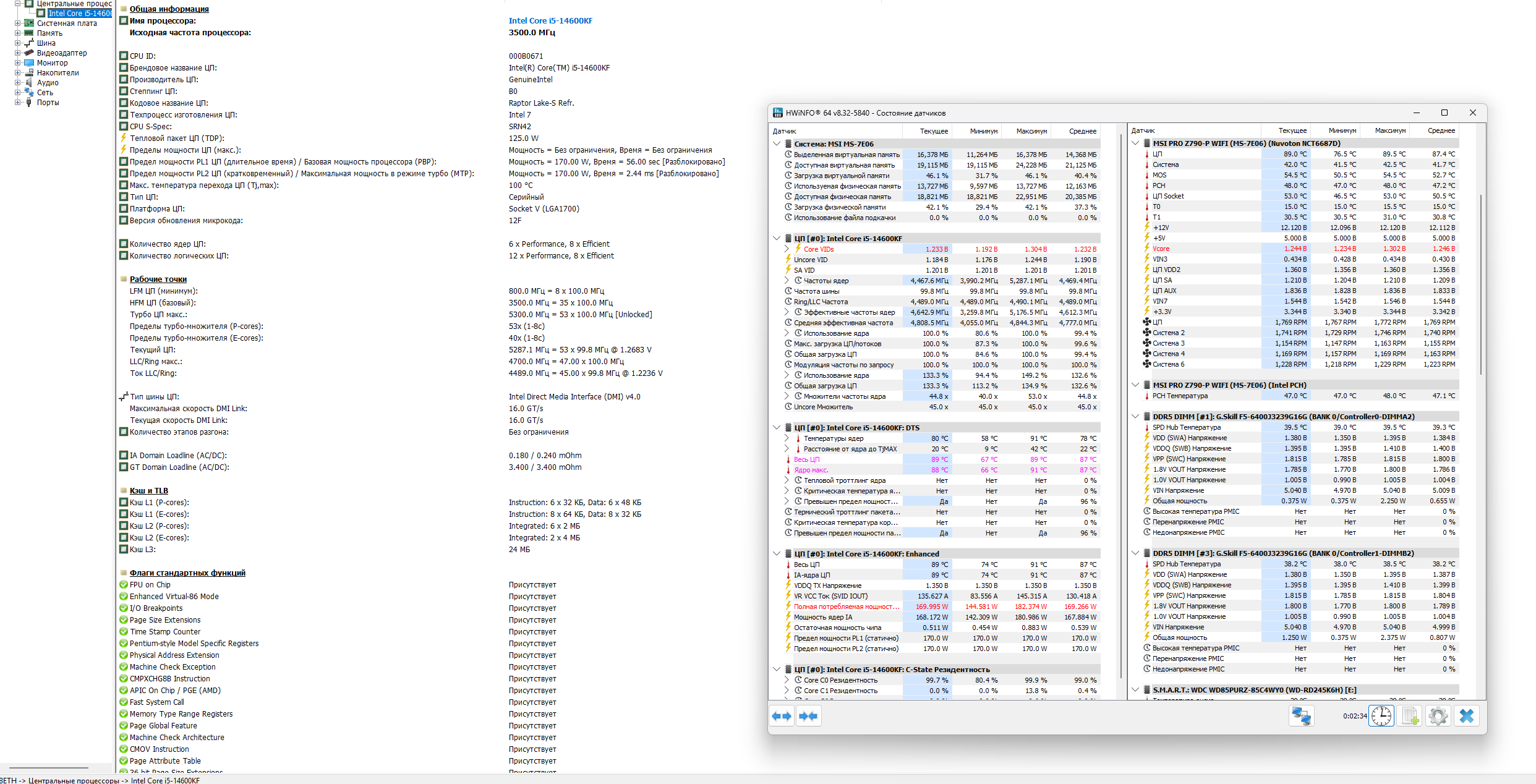This screenshot has width=1536, height=784.
Task: Collapse the Система: MSI MS-7E06 sensor group
Action: [x=777, y=143]
